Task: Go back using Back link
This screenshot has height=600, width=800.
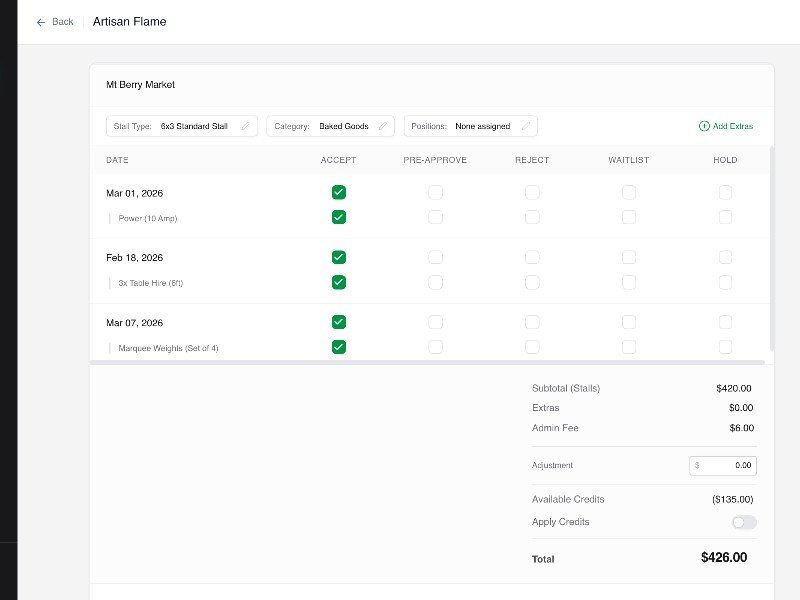Action: coord(62,22)
